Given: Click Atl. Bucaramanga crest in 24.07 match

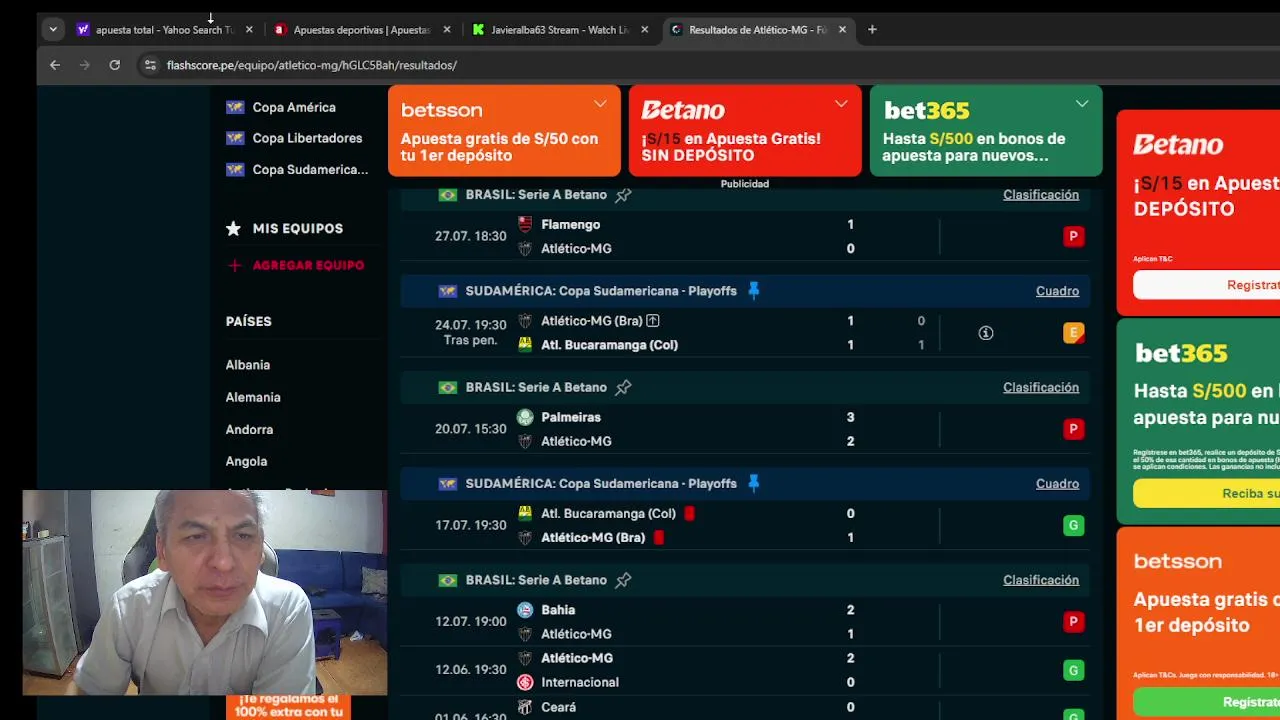Looking at the screenshot, I should click(x=525, y=345).
